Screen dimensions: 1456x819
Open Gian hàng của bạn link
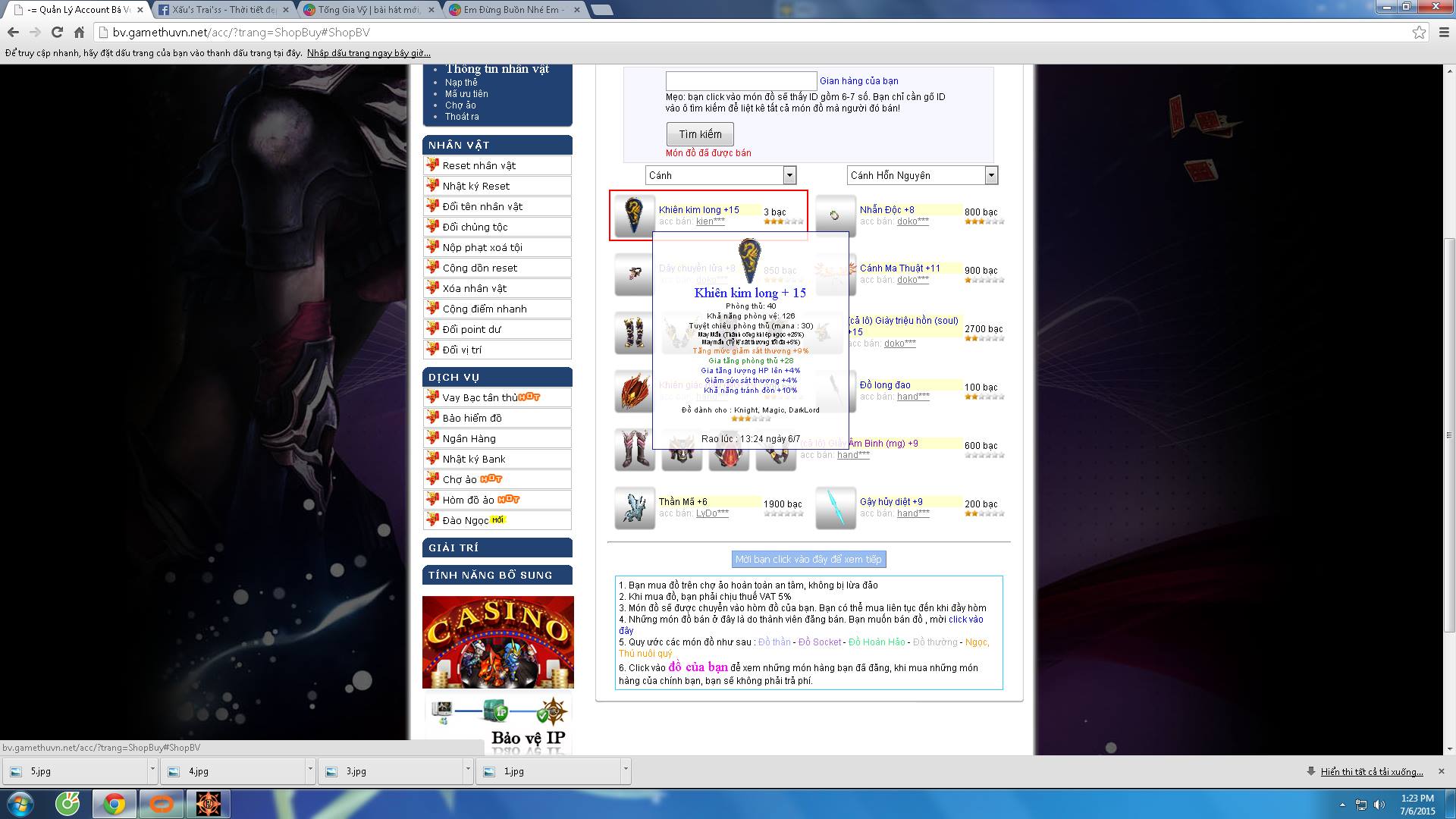pos(858,81)
